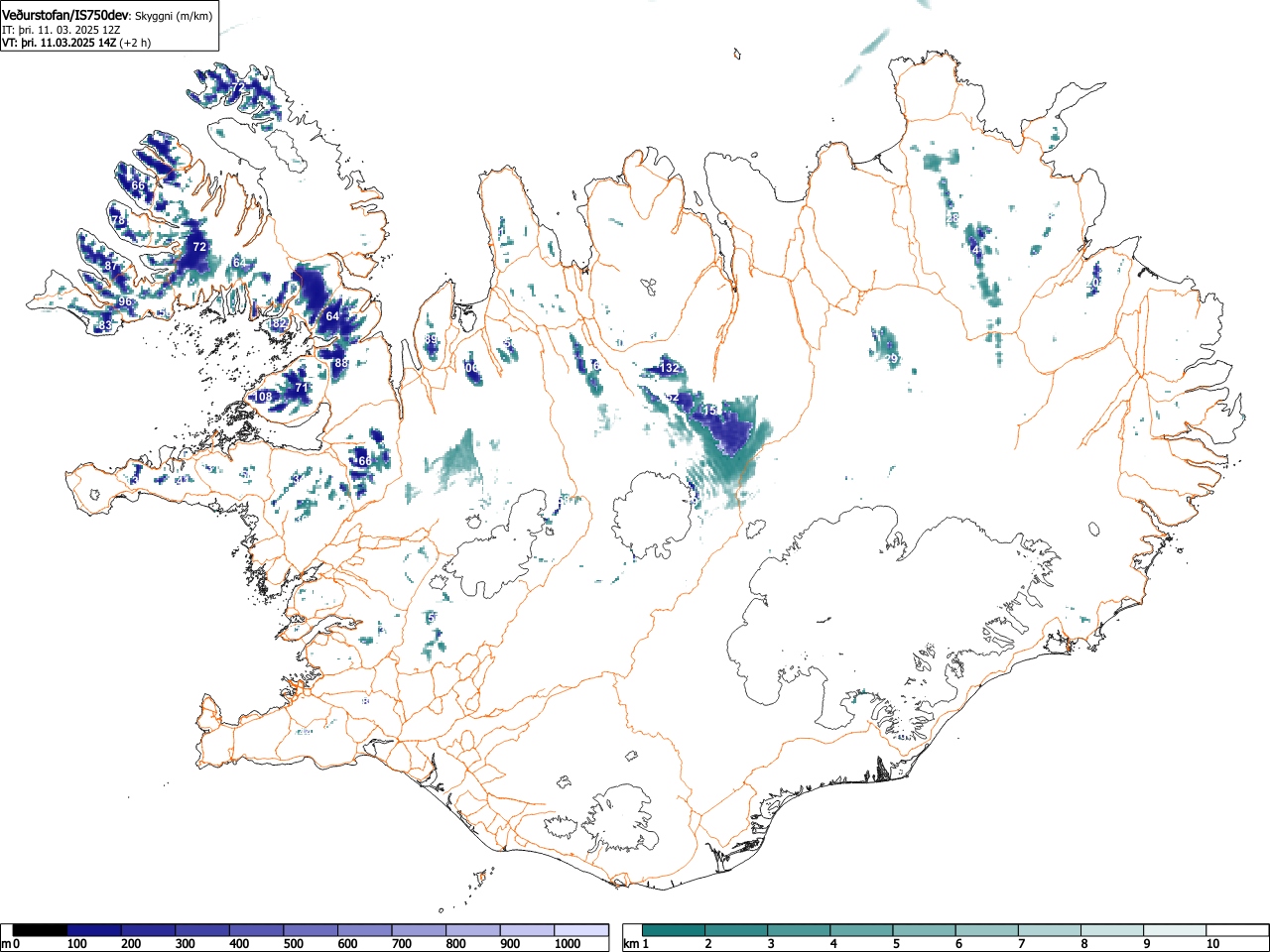Click the visibility value '182' on the map
The width and height of the screenshot is (1270, 952).
click(279, 324)
